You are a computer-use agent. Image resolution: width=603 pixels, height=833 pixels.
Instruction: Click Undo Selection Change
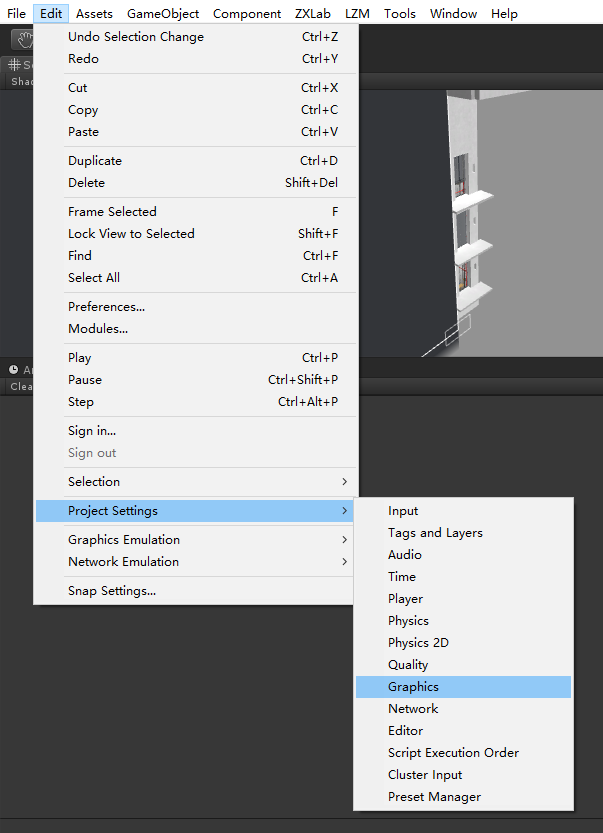point(135,35)
